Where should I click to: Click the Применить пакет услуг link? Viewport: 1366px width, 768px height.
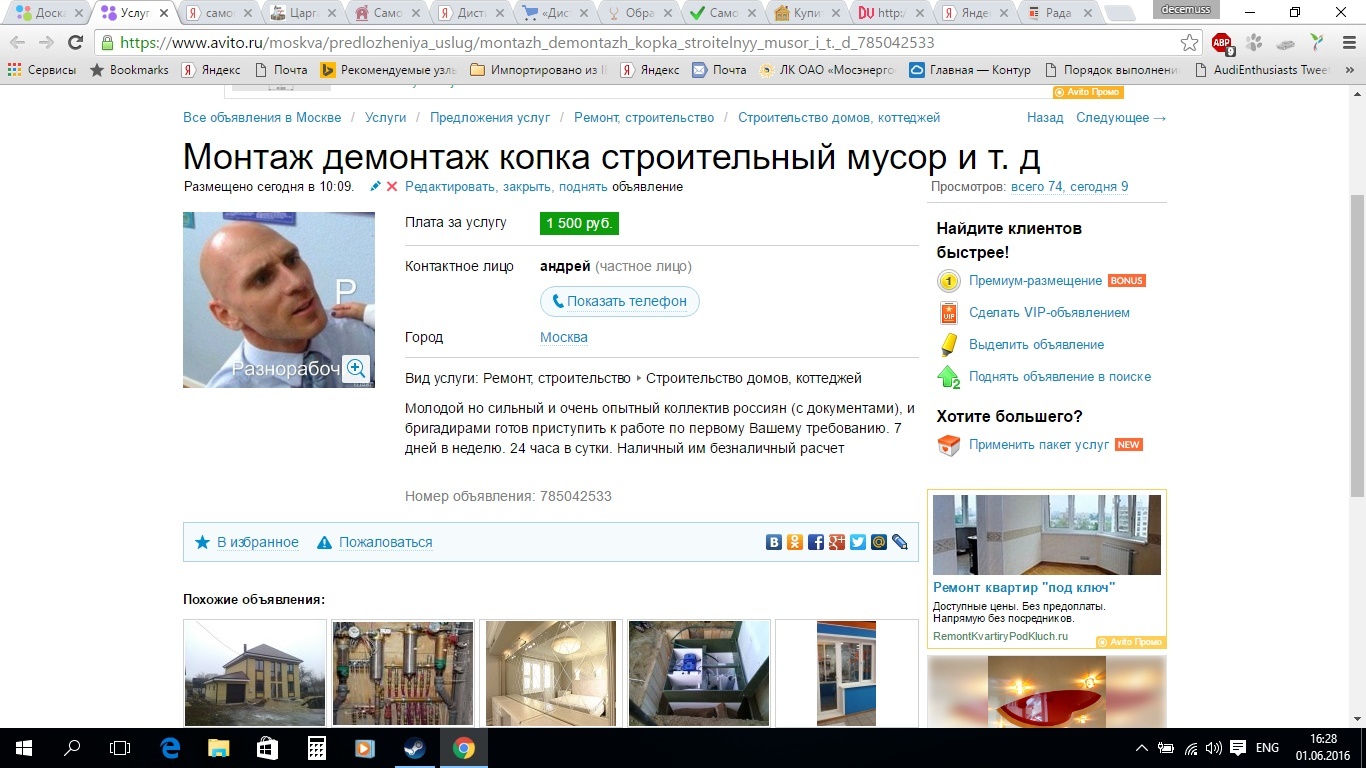tap(1039, 445)
